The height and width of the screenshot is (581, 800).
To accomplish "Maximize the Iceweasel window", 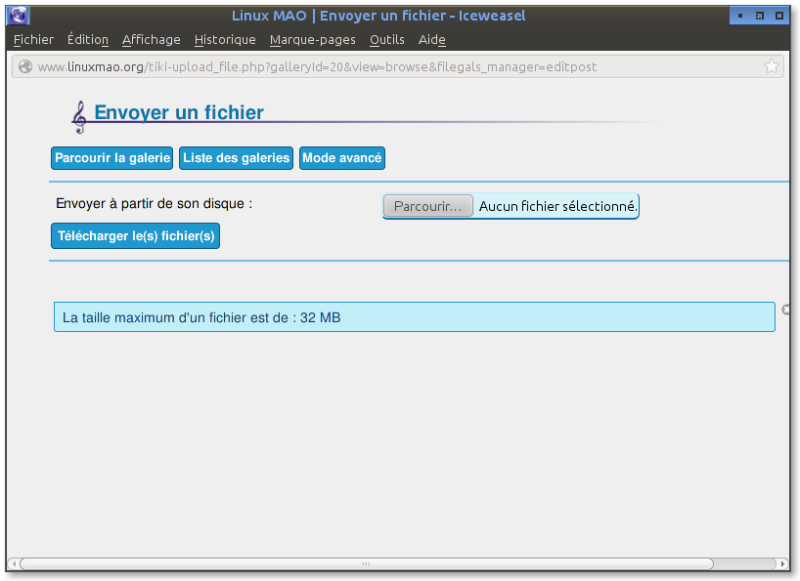I will pos(779,16).
